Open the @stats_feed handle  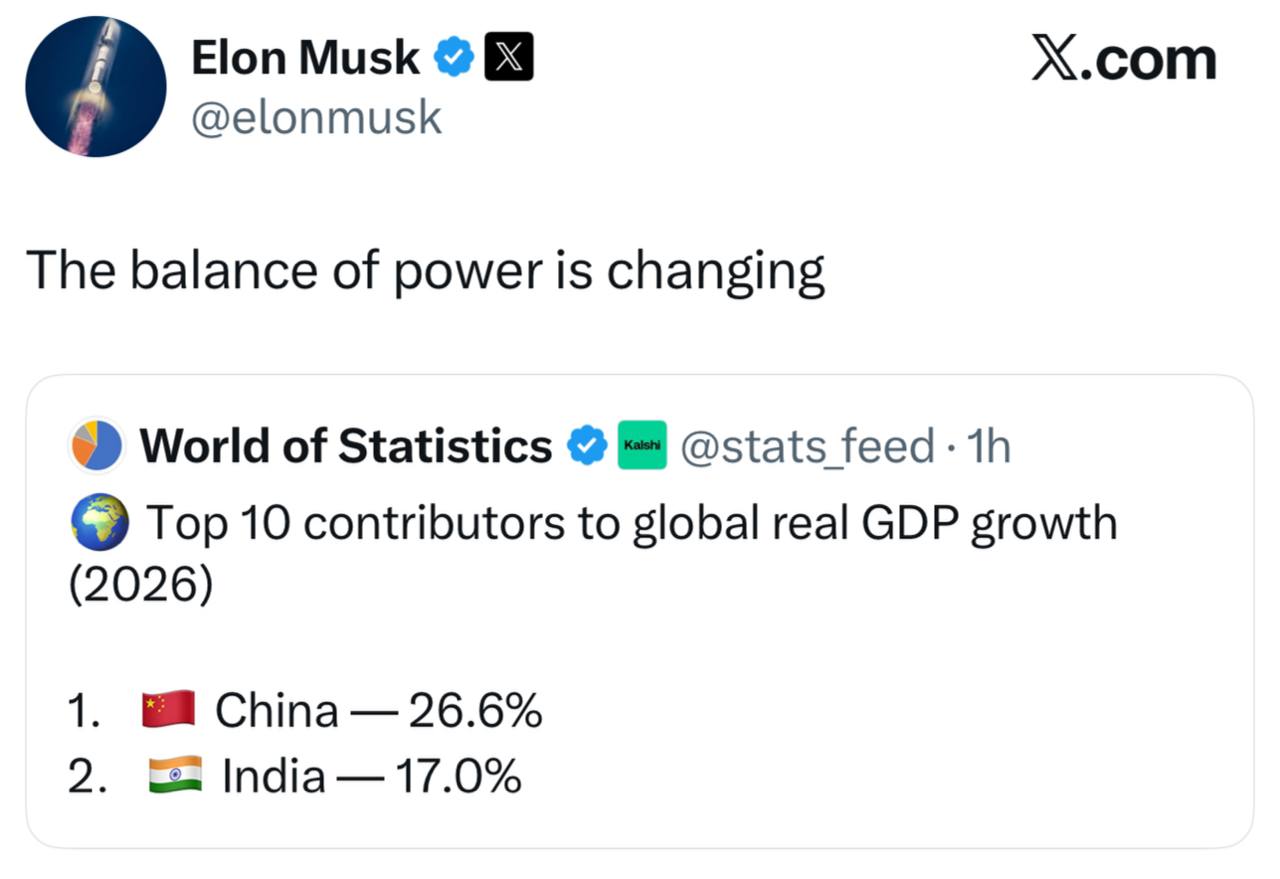click(x=807, y=446)
